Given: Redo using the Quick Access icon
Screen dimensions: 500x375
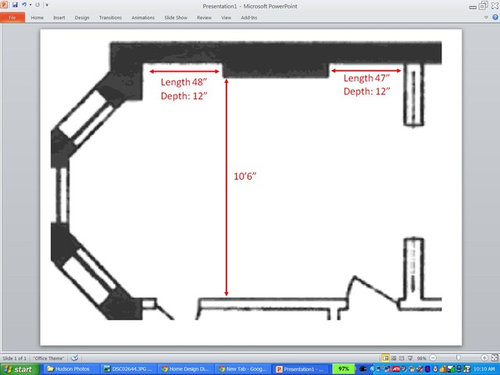Looking at the screenshot, I should point(37,5).
